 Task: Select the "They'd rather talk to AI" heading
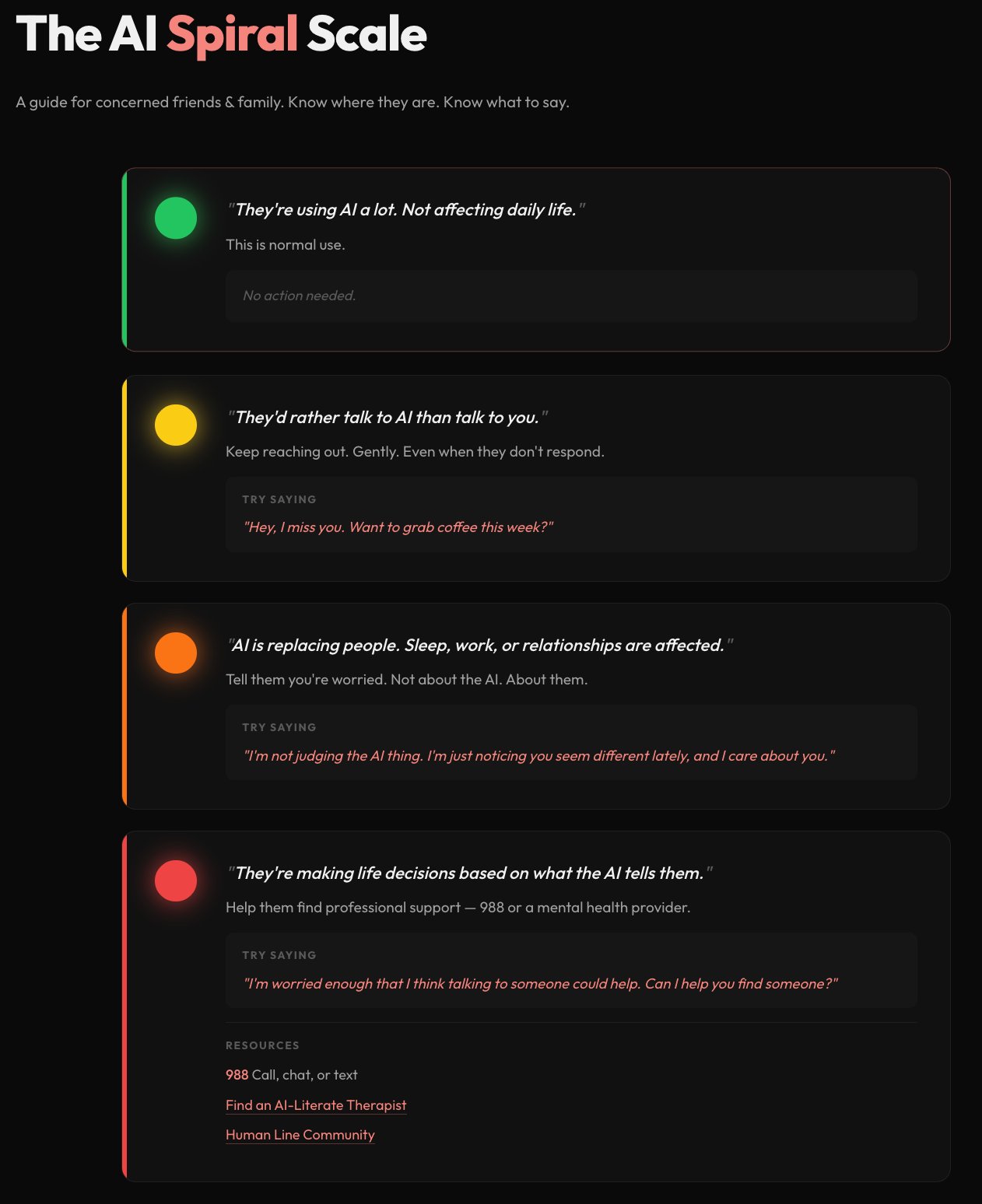pyautogui.click(x=387, y=418)
